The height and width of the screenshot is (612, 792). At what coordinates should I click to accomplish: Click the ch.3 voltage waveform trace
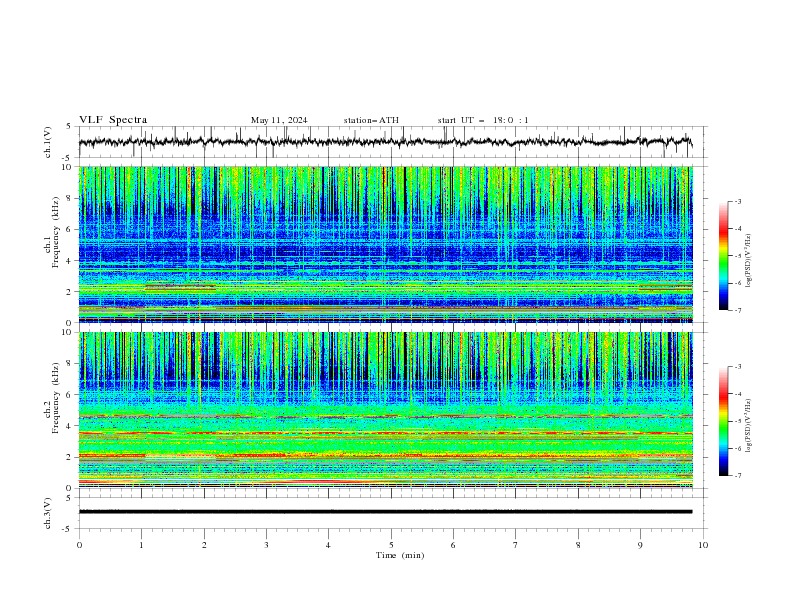click(x=385, y=512)
